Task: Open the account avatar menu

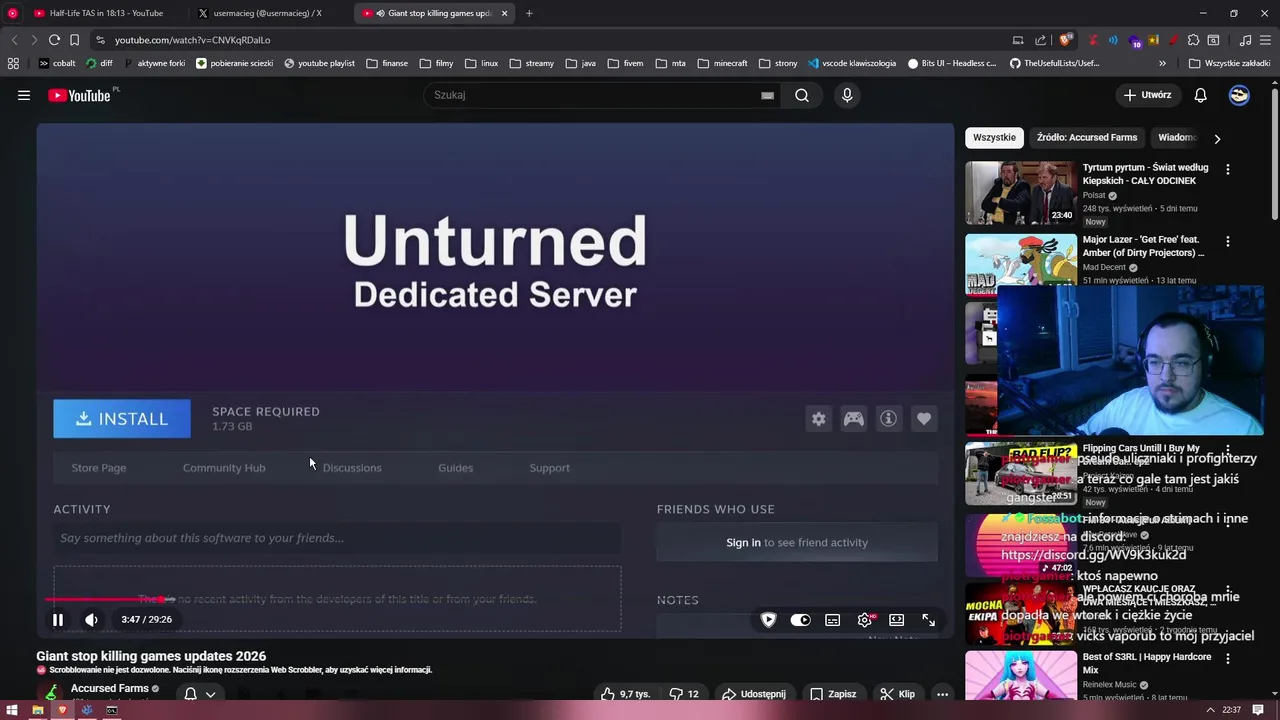Action: click(1239, 95)
